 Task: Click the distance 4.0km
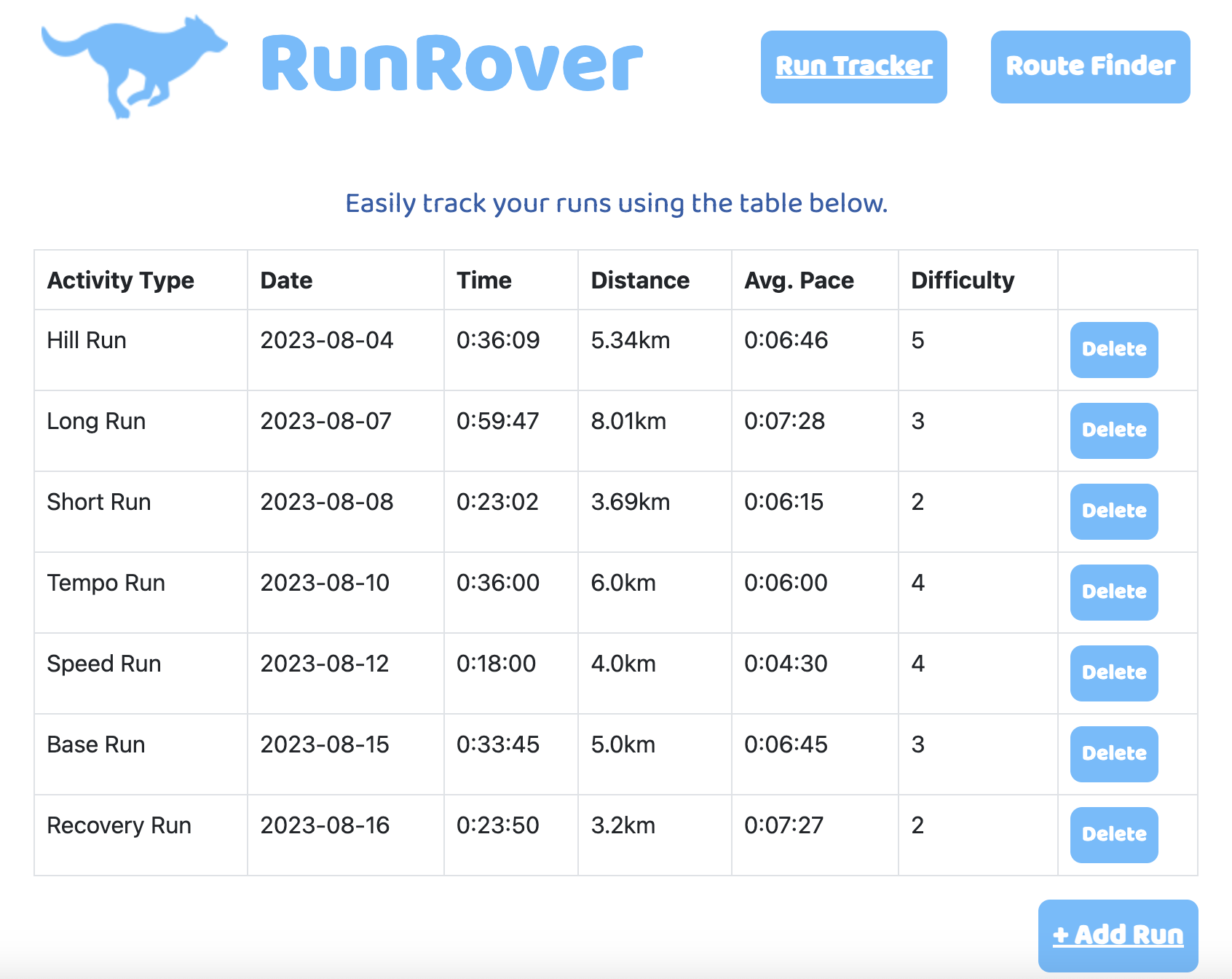(623, 664)
